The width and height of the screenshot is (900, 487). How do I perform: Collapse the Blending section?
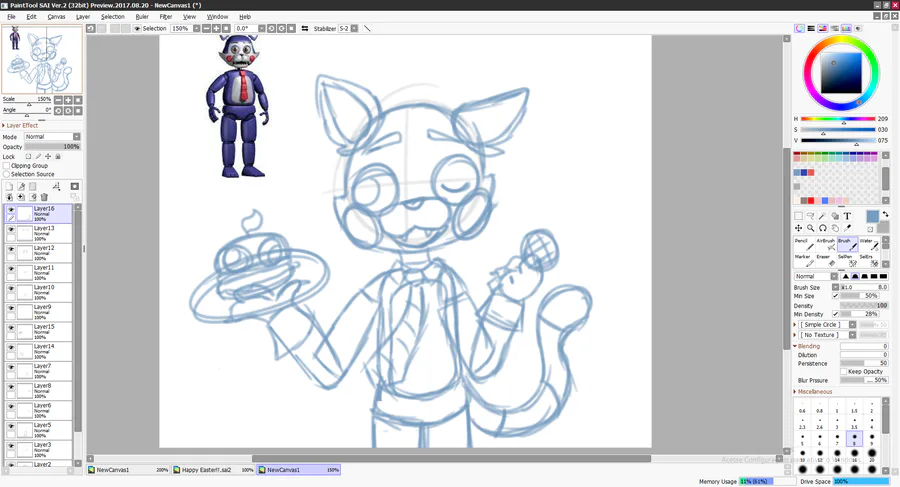807,346
